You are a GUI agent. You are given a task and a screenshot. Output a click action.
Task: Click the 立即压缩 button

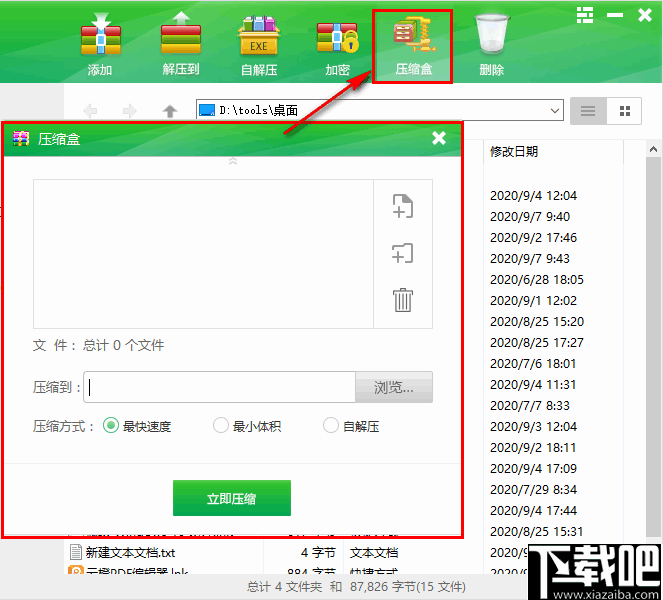[x=232, y=498]
